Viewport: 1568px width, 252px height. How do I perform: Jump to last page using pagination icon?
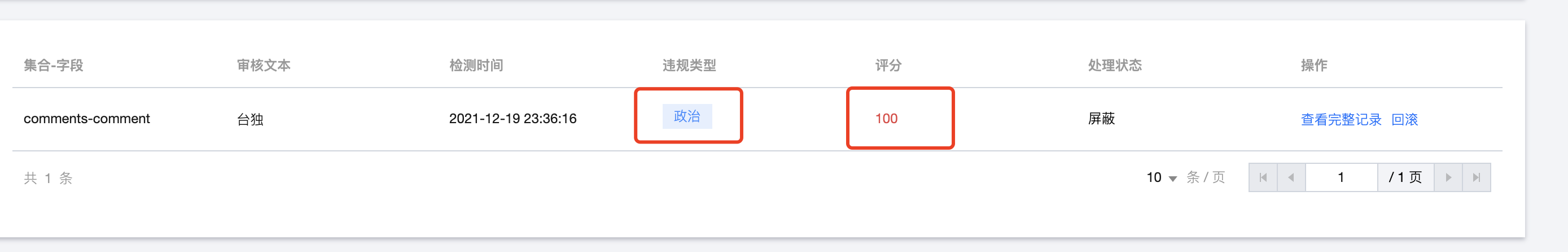coord(1476,178)
